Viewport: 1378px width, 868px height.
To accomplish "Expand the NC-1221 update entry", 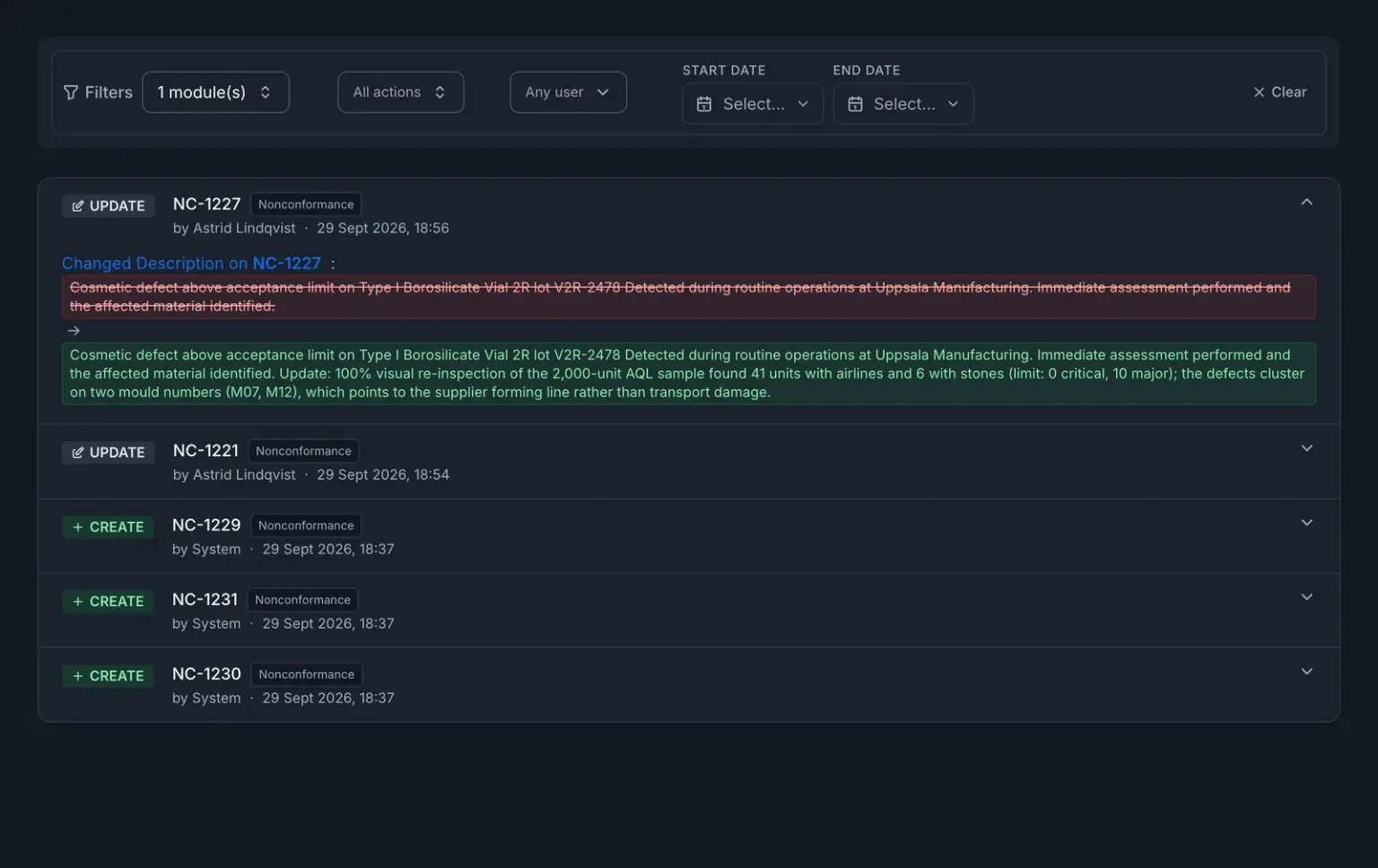I will (x=1306, y=448).
